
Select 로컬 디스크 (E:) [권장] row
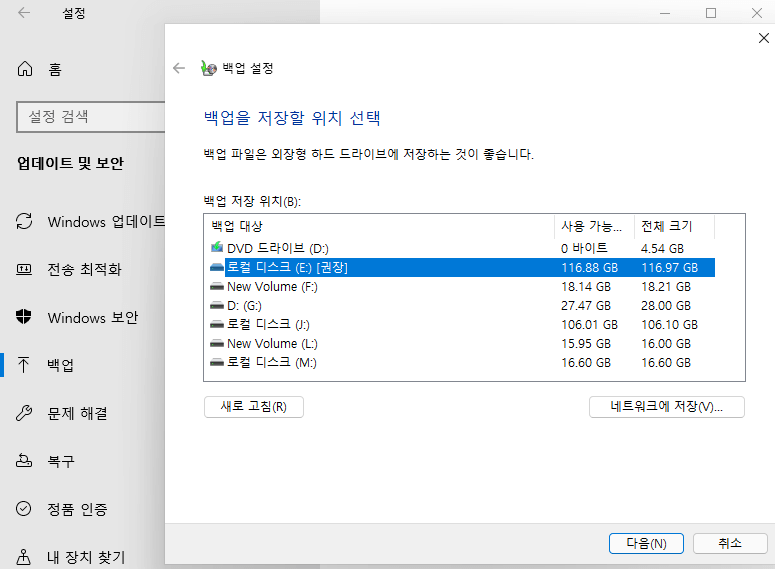462,267
